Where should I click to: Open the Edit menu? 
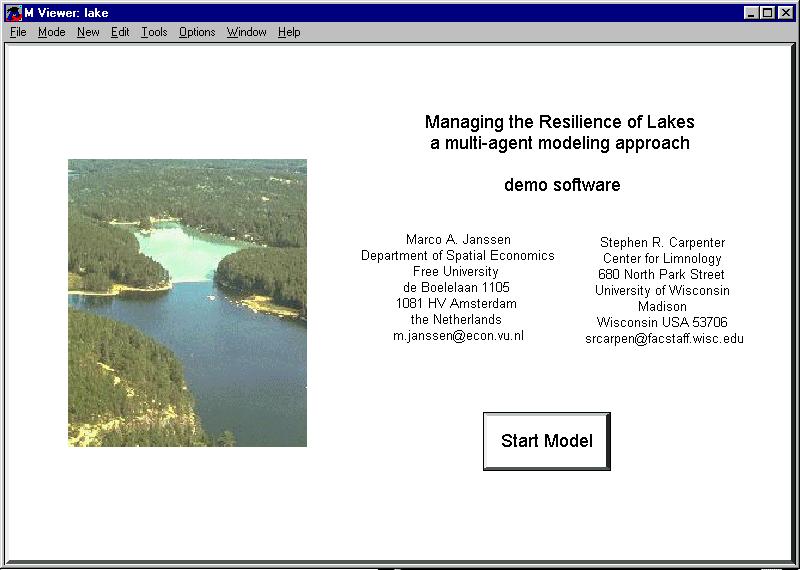click(120, 32)
